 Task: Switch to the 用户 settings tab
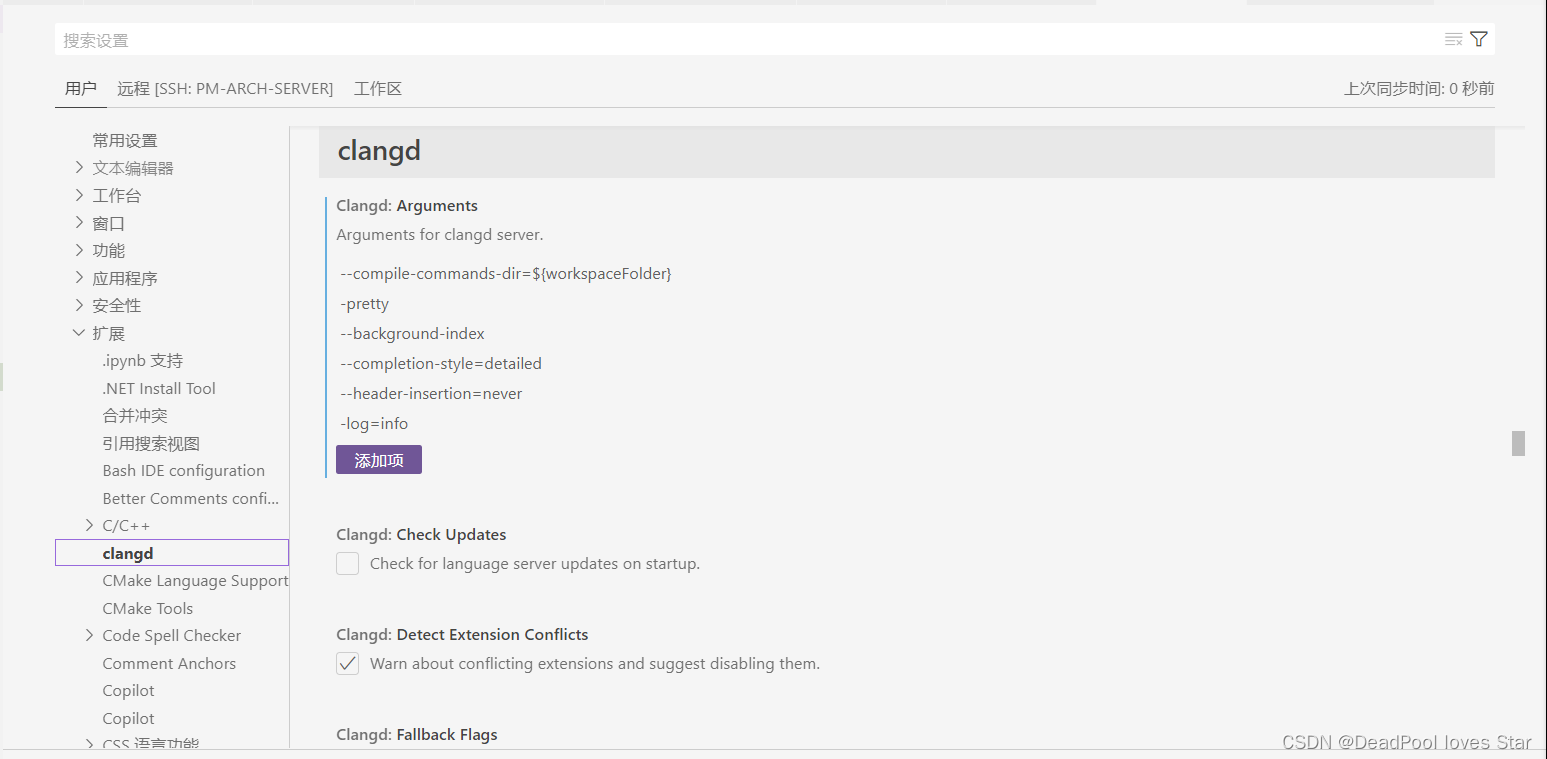(81, 89)
